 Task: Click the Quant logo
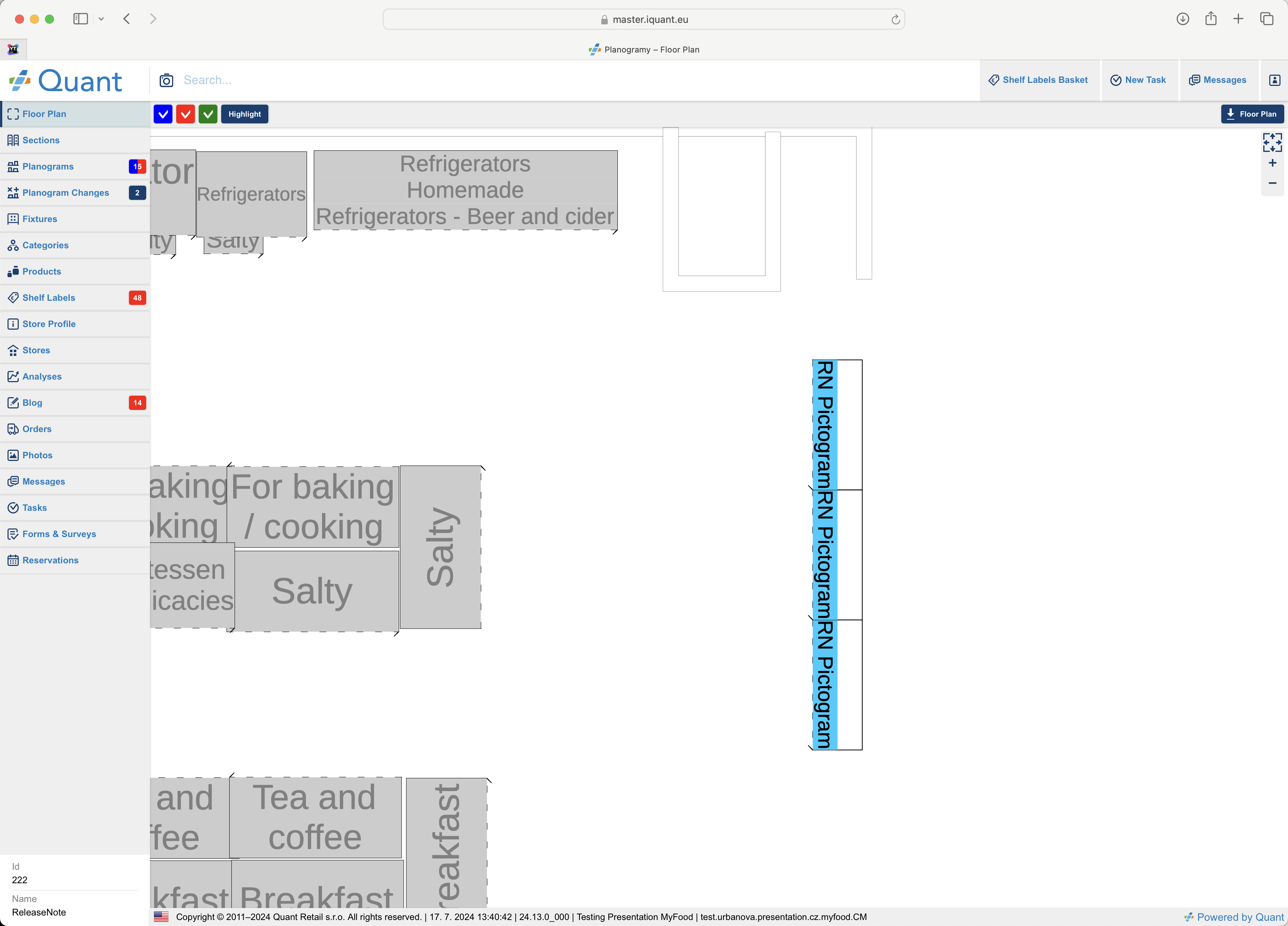coord(66,81)
